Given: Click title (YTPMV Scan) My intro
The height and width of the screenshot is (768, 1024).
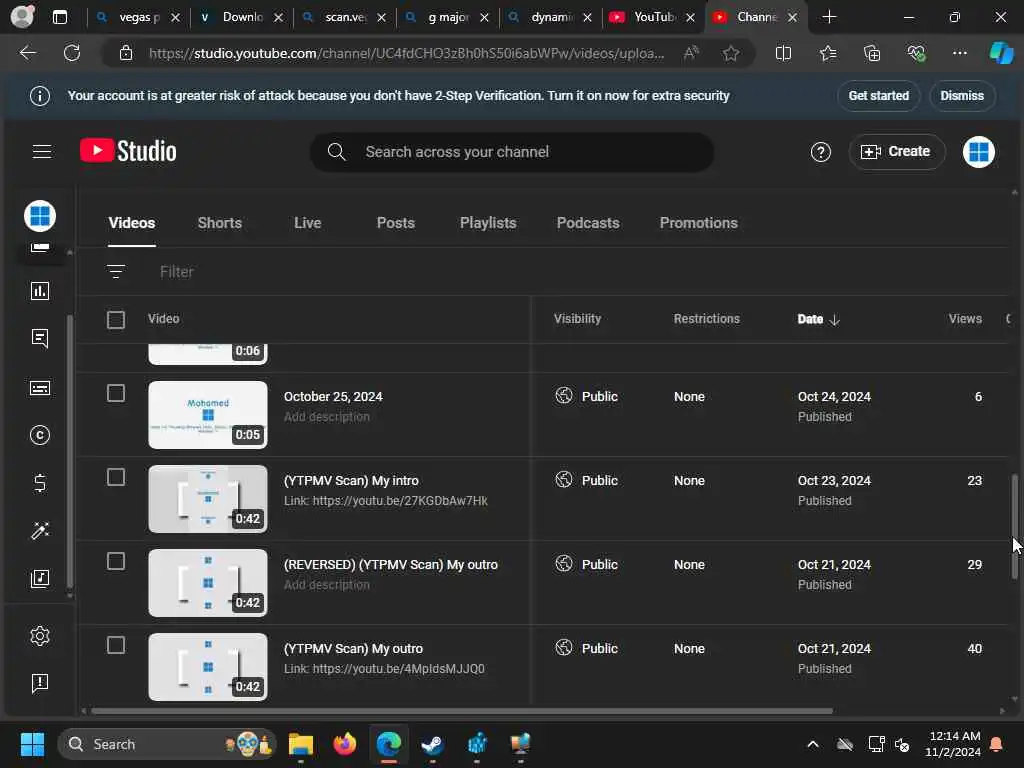Looking at the screenshot, I should 351,481.
